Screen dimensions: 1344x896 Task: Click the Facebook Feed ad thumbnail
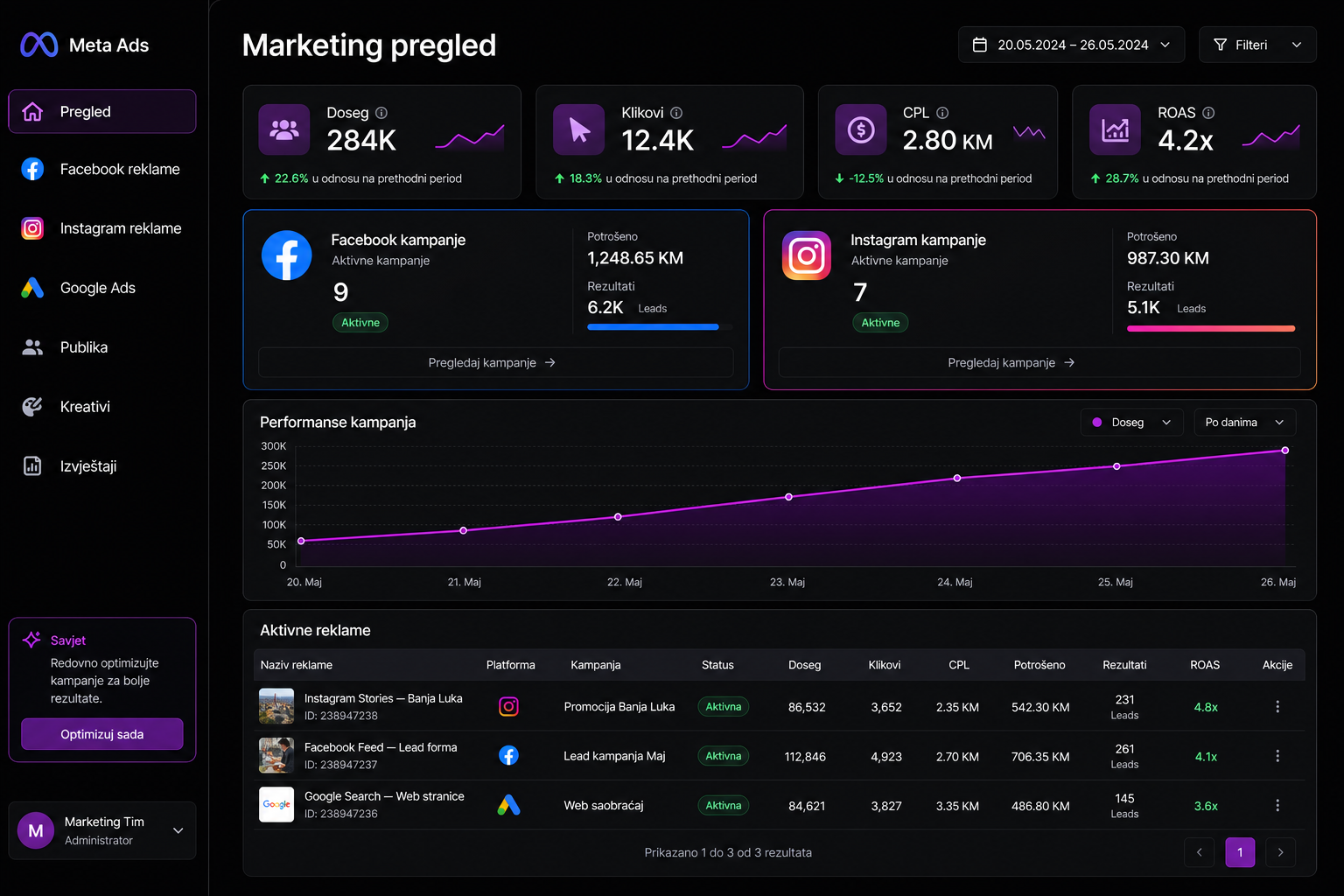point(276,755)
